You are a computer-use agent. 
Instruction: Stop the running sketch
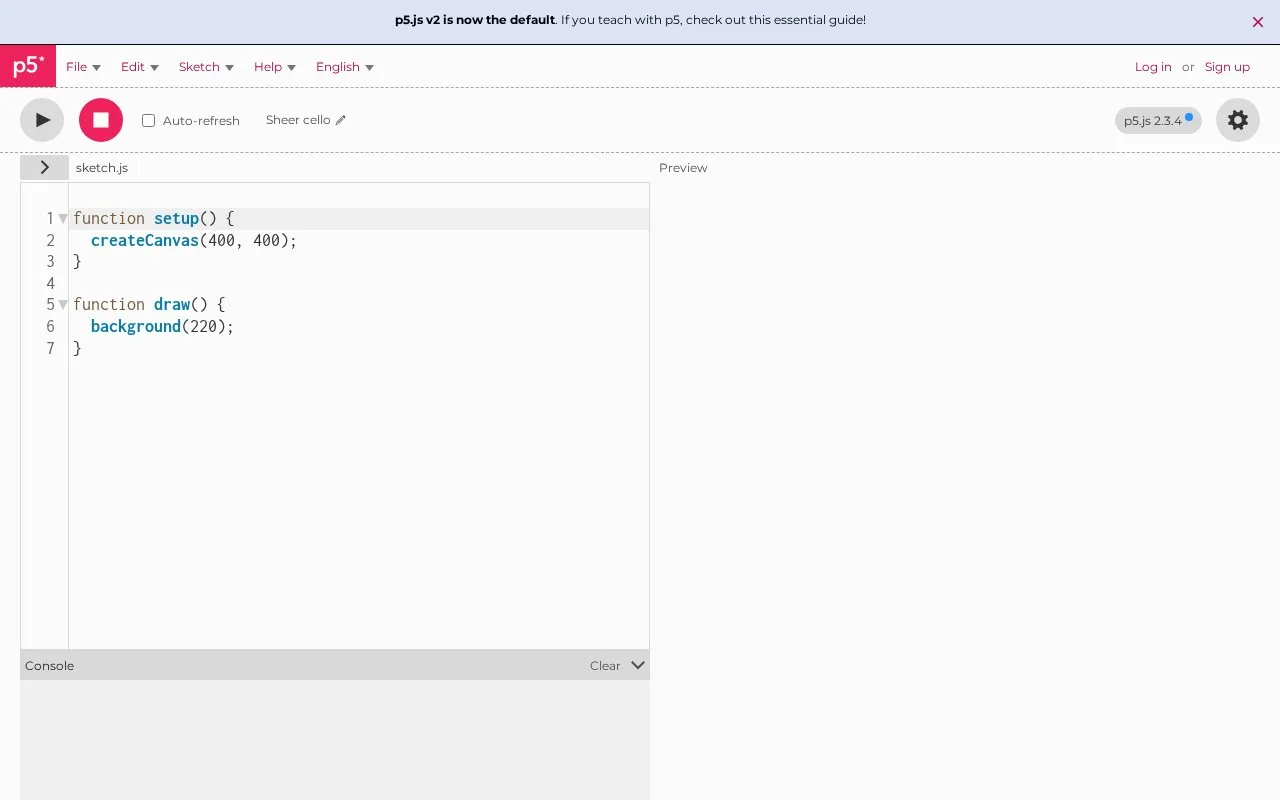pyautogui.click(x=101, y=120)
